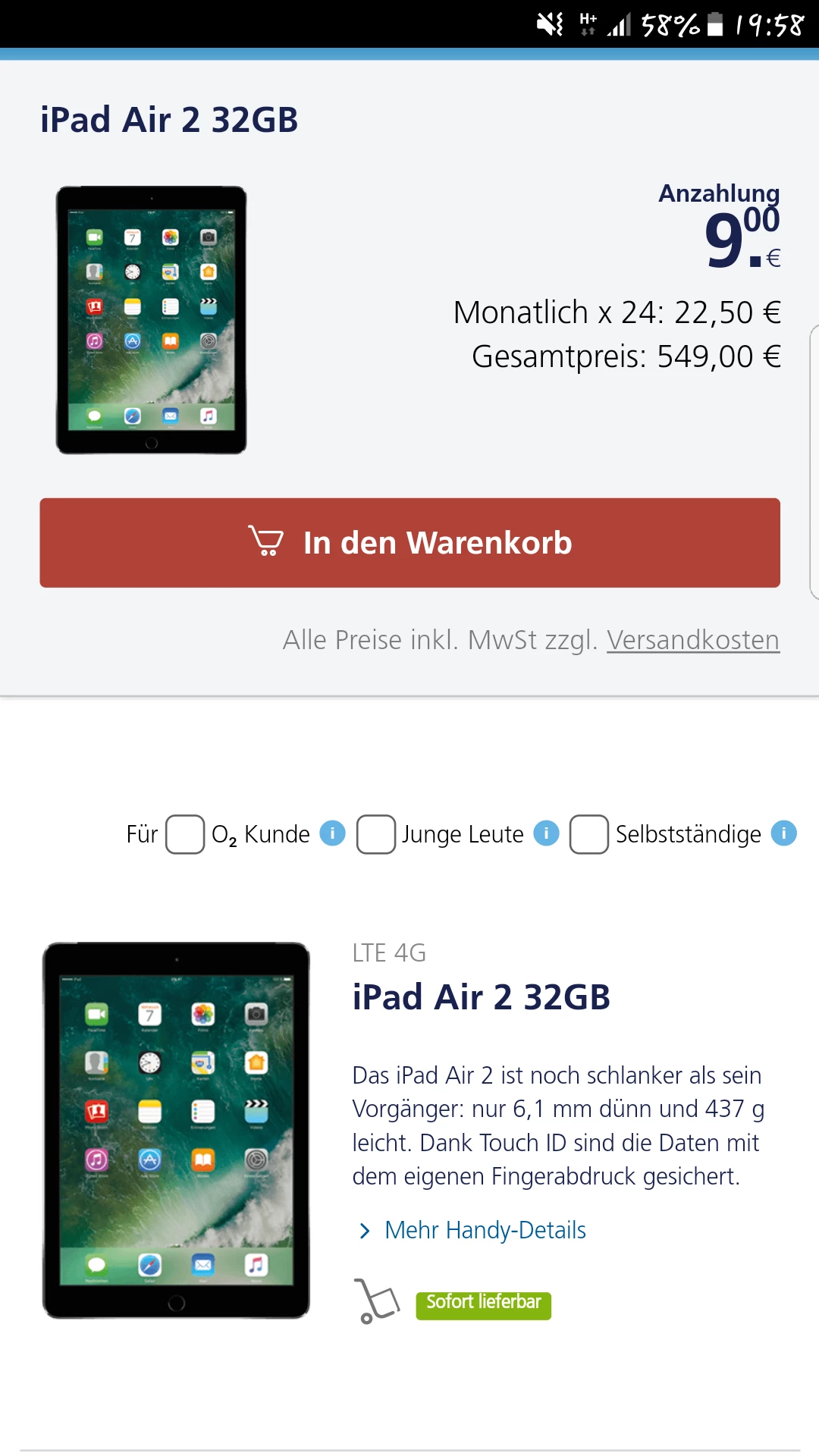
Task: Expand Mehr Handy-Details chevron
Action: 365,1231
